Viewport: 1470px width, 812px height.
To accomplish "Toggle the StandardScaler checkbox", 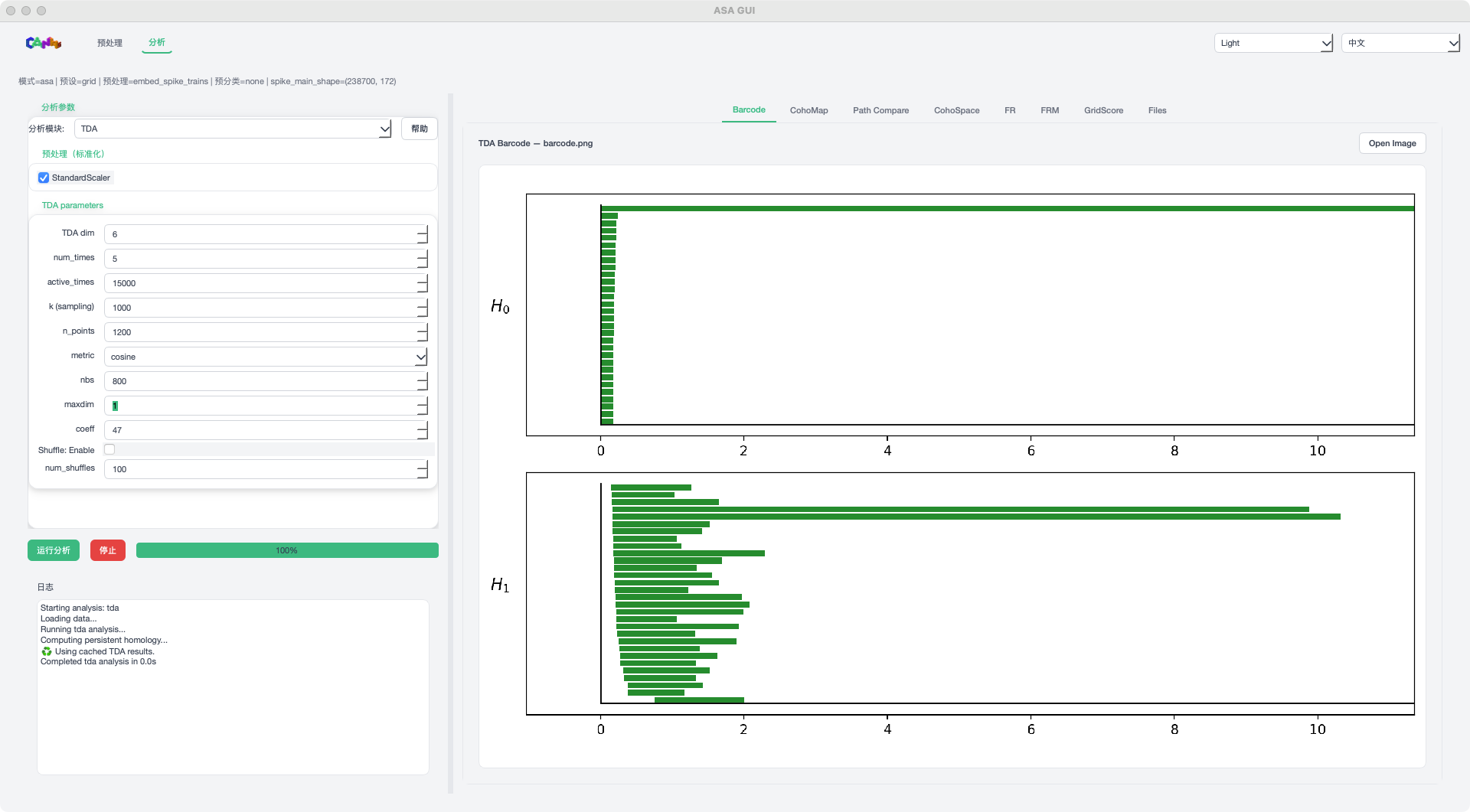I will pyautogui.click(x=44, y=178).
